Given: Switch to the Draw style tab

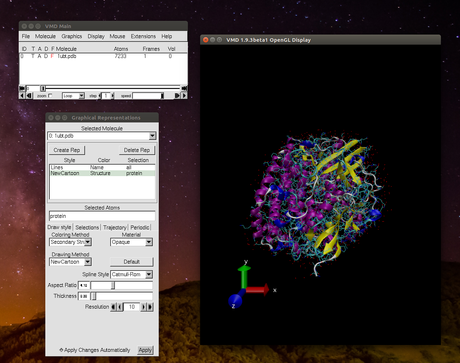Looking at the screenshot, I should point(59,227).
